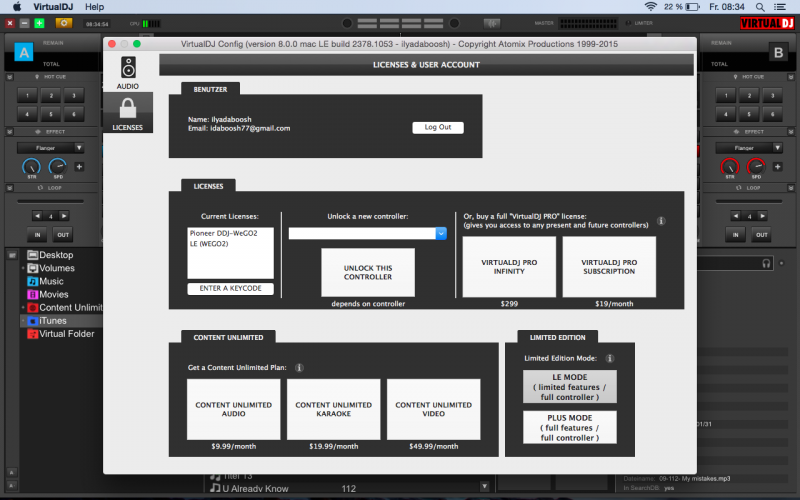
Task: Click the LICENSES tab header
Action: pyautogui.click(x=208, y=186)
